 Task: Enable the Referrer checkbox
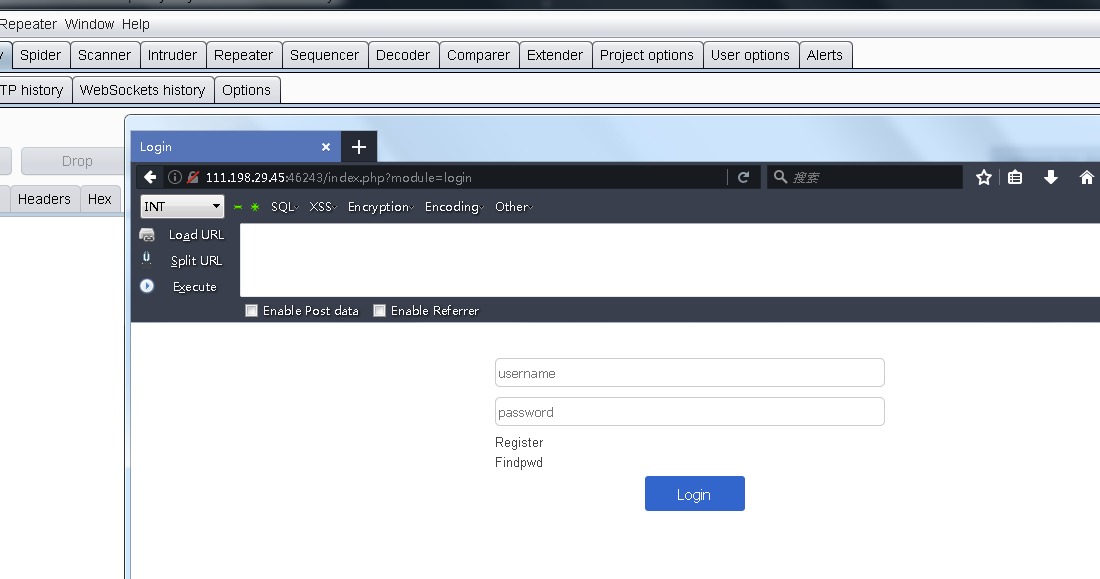(380, 311)
